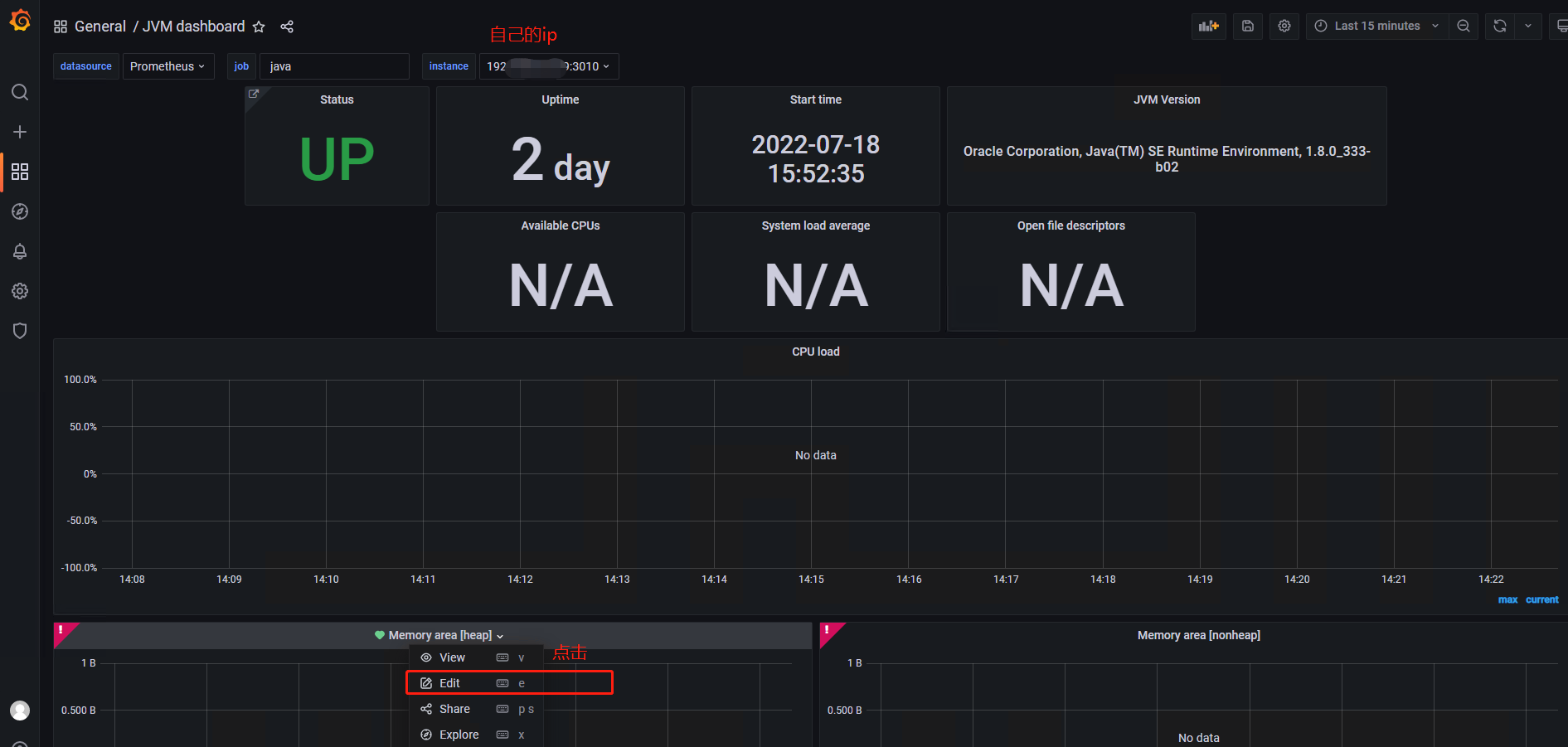Click the alert corner icon on Memory area [nonheap]
1568x747 pixels.
pyautogui.click(x=828, y=630)
